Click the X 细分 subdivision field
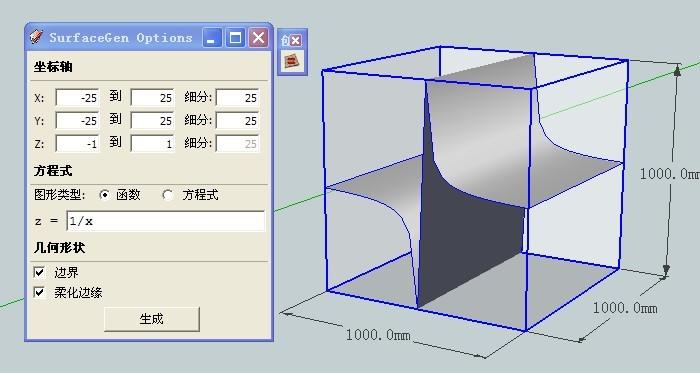Viewport: 700px width, 373px height. 238,97
